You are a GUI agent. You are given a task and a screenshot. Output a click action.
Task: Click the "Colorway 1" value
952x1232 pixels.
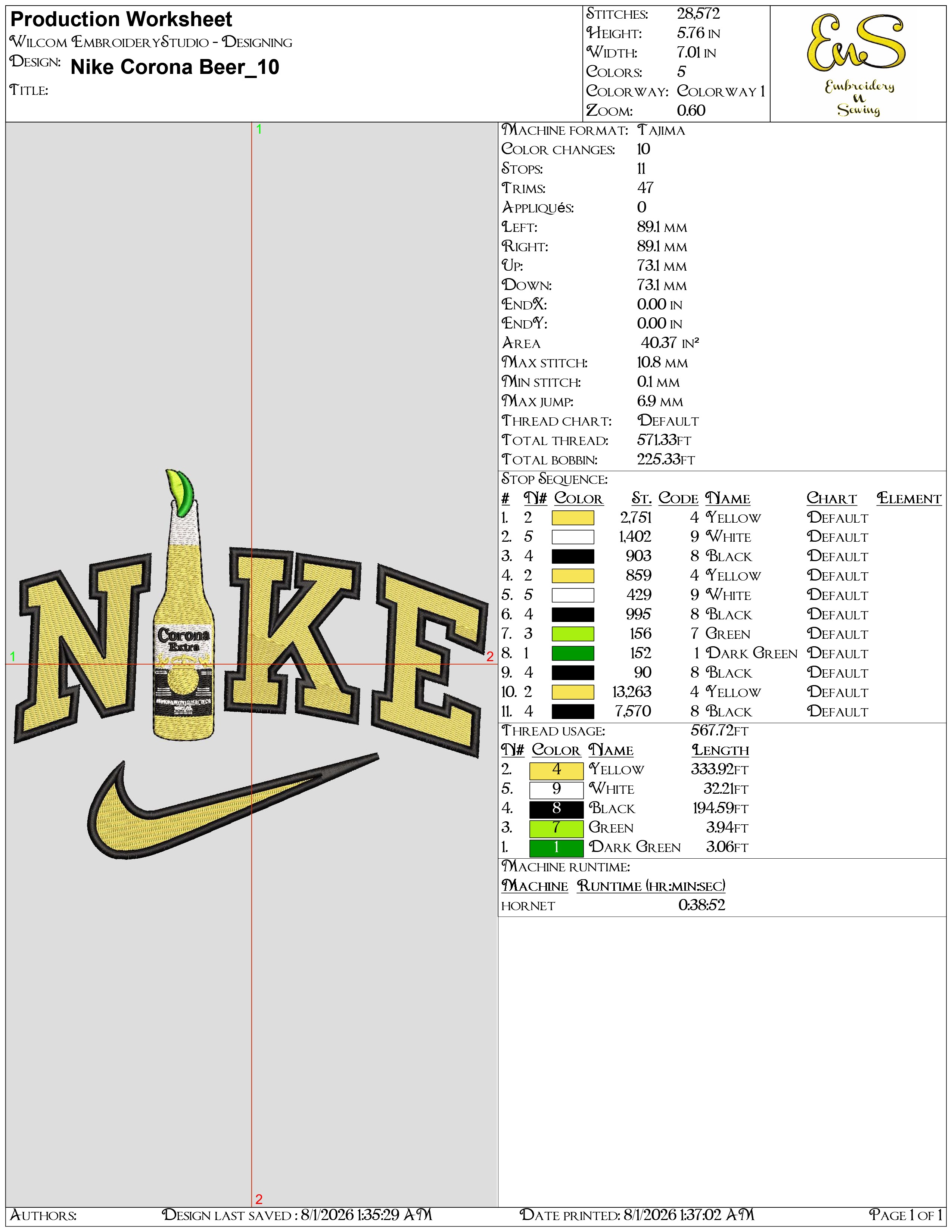click(x=721, y=91)
